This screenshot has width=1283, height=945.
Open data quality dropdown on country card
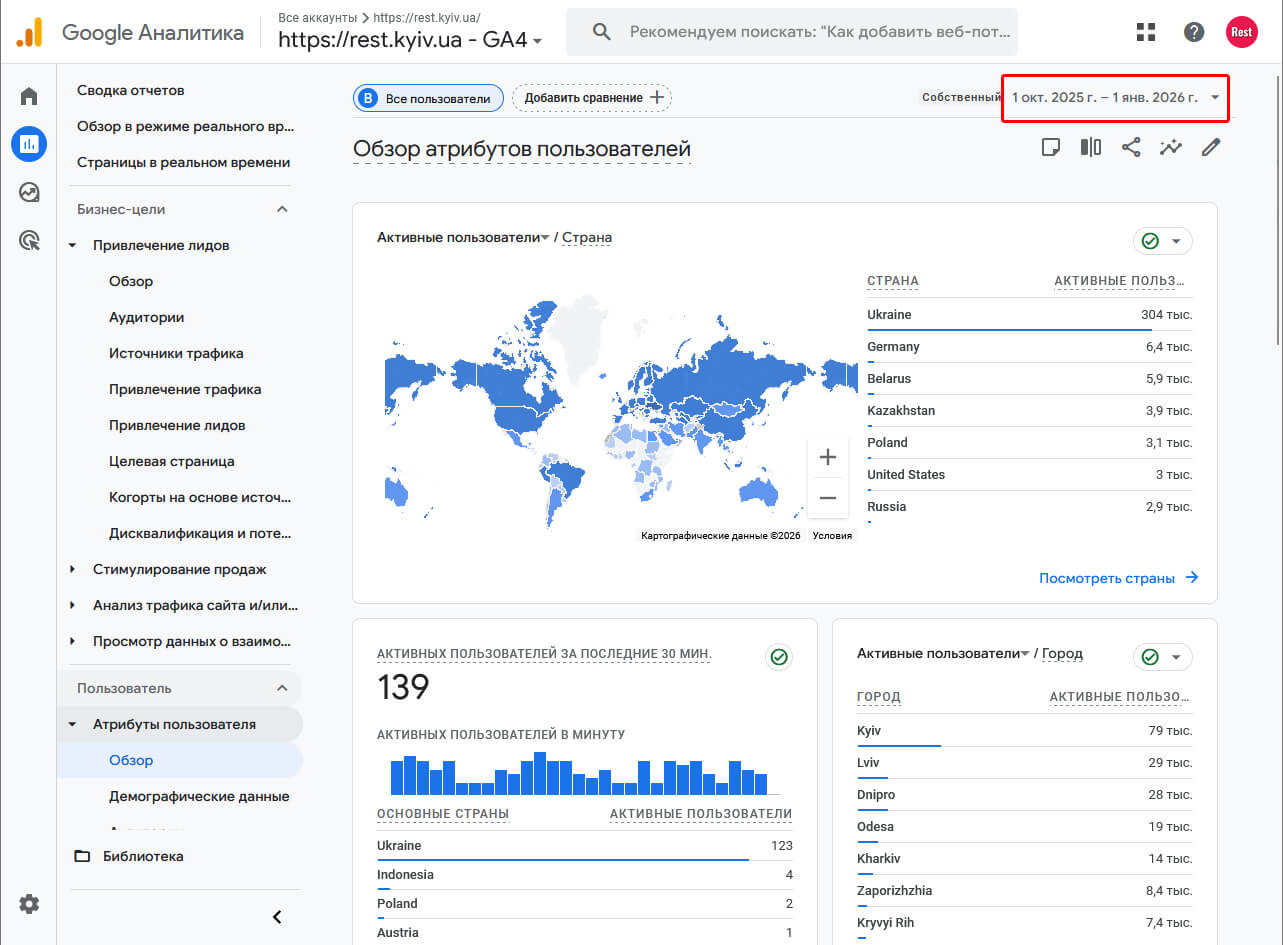tap(1162, 241)
